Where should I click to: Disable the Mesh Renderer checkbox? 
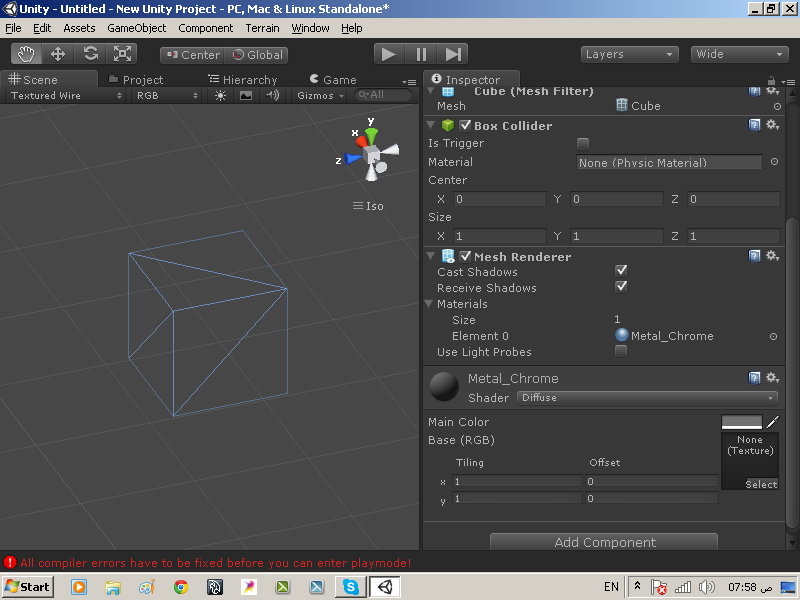pos(465,256)
